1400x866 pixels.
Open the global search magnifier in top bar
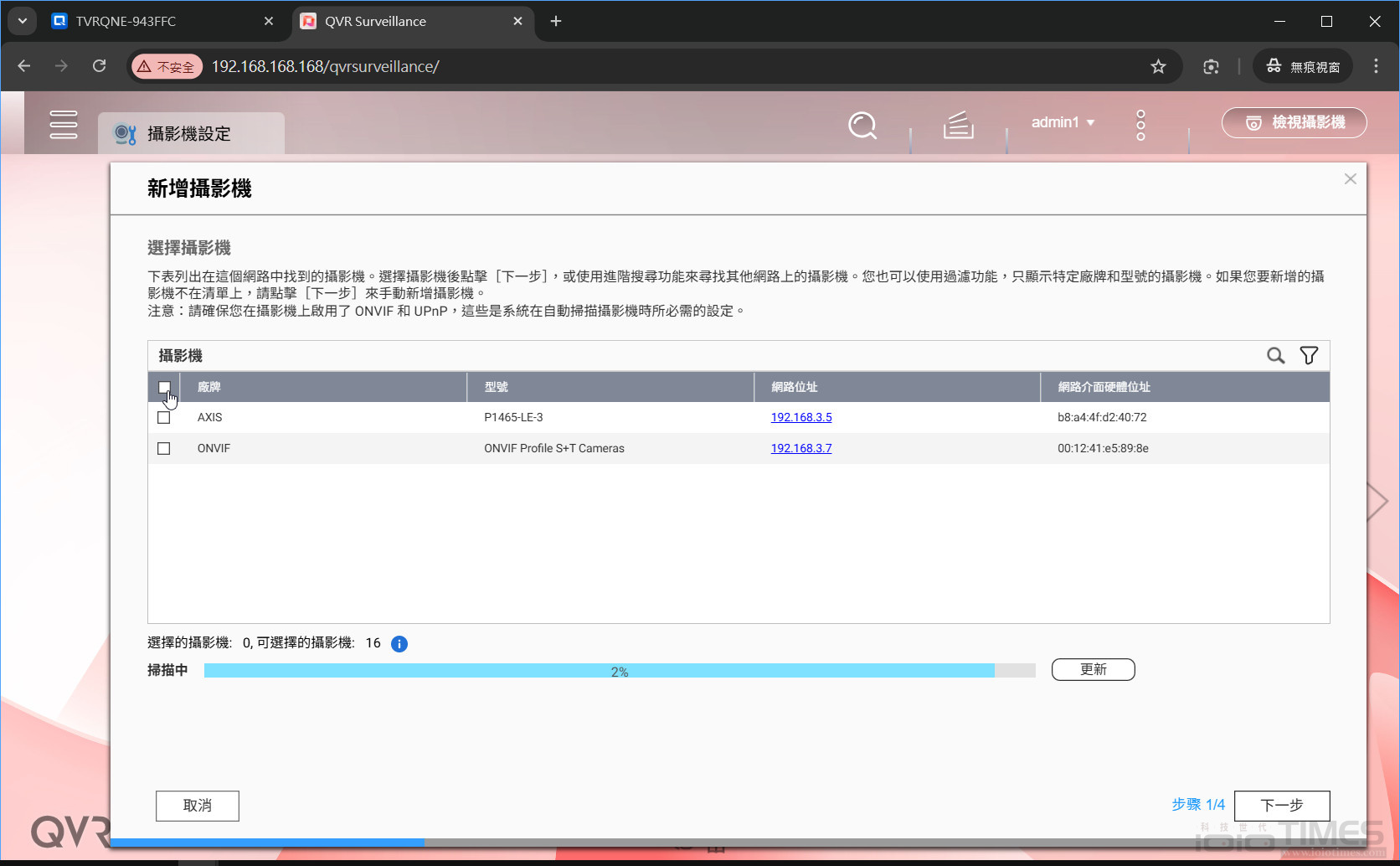tap(862, 126)
